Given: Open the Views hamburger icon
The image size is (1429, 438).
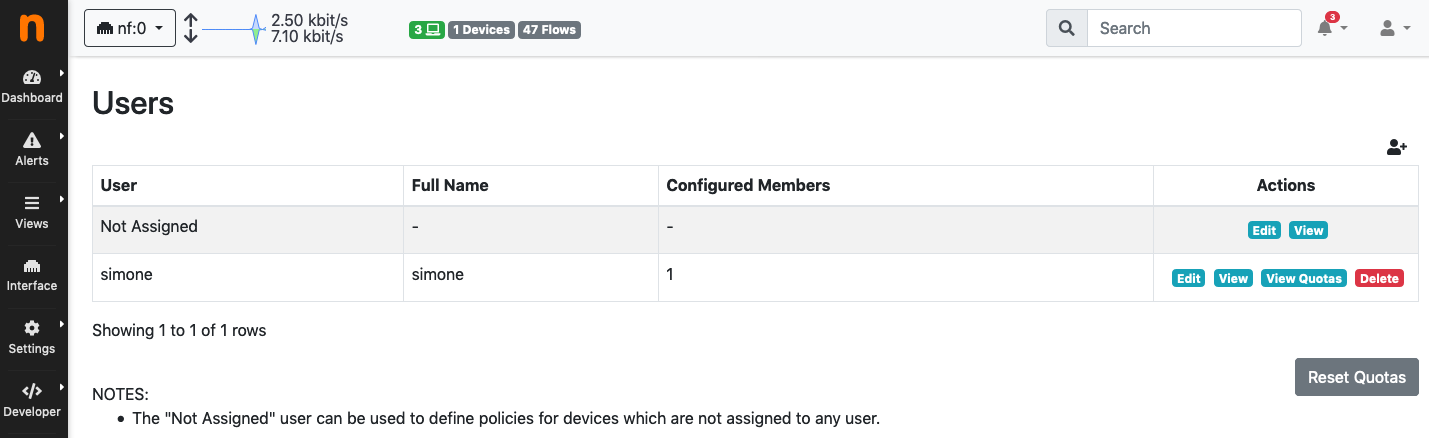Looking at the screenshot, I should [32, 203].
